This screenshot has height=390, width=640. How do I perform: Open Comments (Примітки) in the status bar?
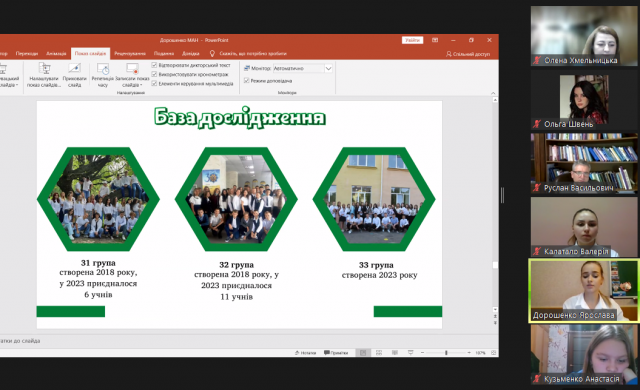point(336,352)
